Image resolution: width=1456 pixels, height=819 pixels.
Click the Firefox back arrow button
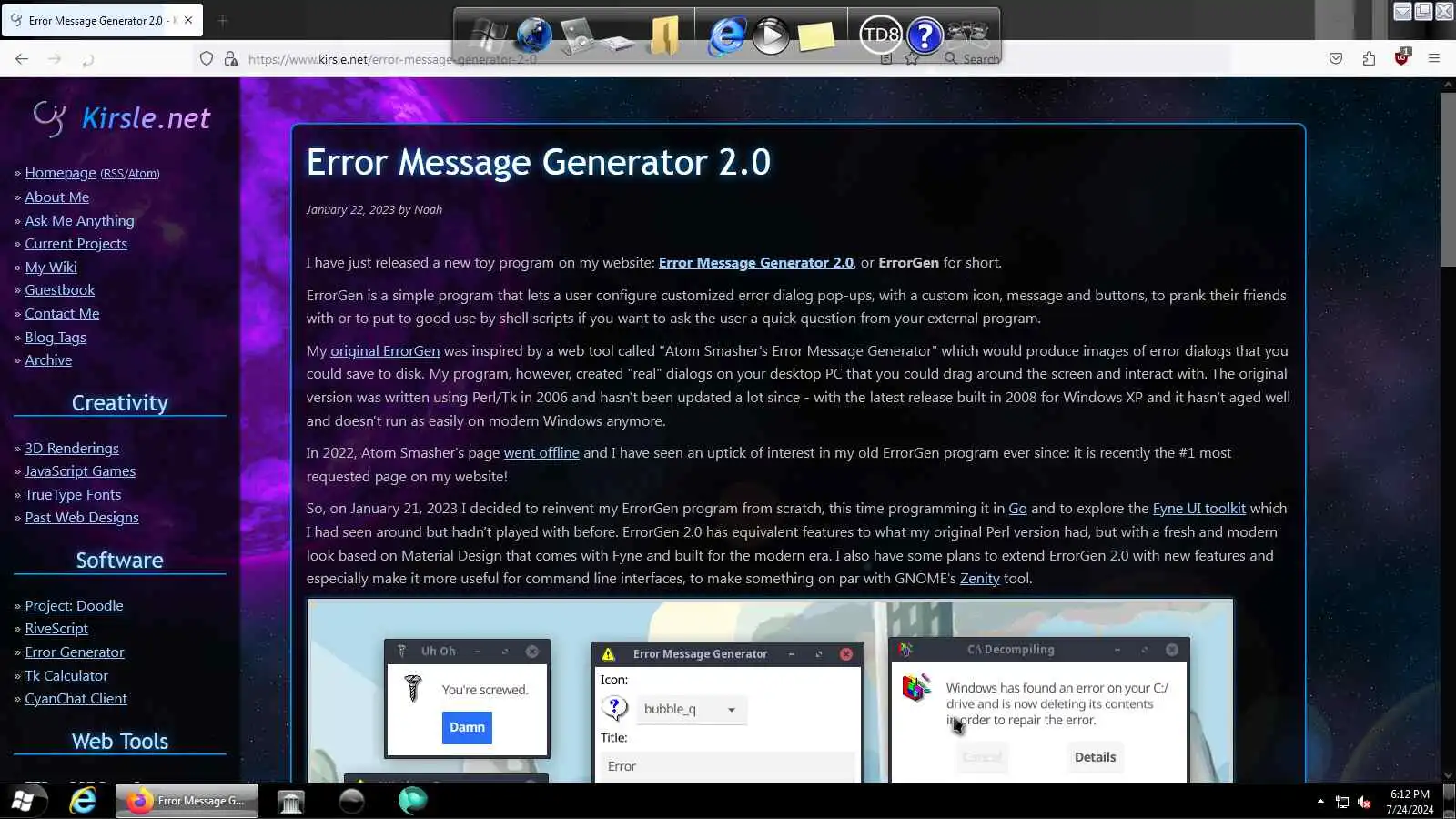coord(22,58)
